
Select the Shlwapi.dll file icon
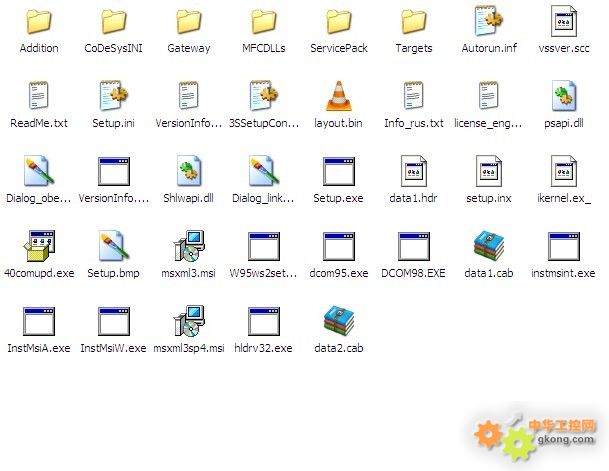(x=189, y=170)
